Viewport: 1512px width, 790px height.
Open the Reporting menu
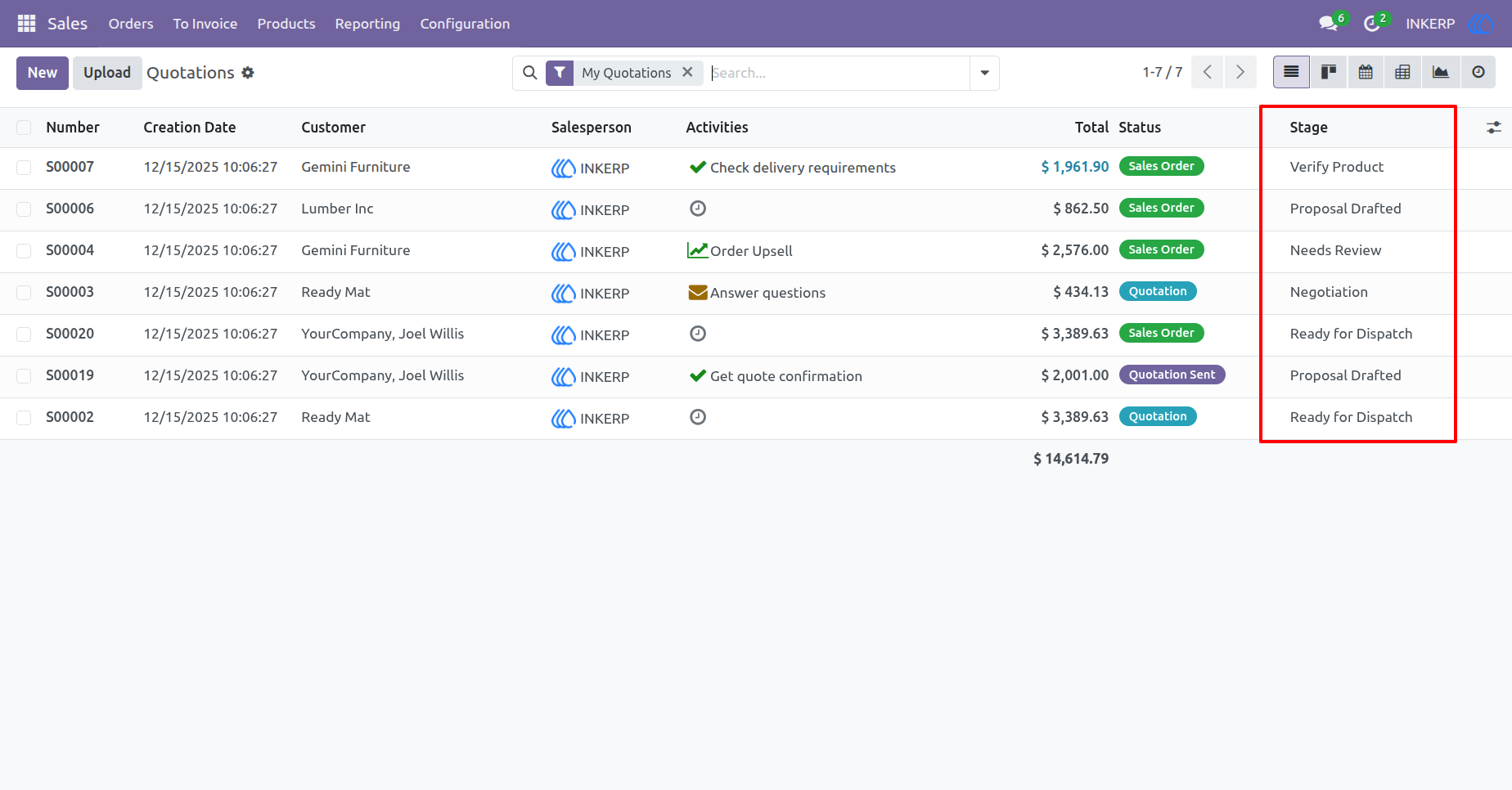367,24
